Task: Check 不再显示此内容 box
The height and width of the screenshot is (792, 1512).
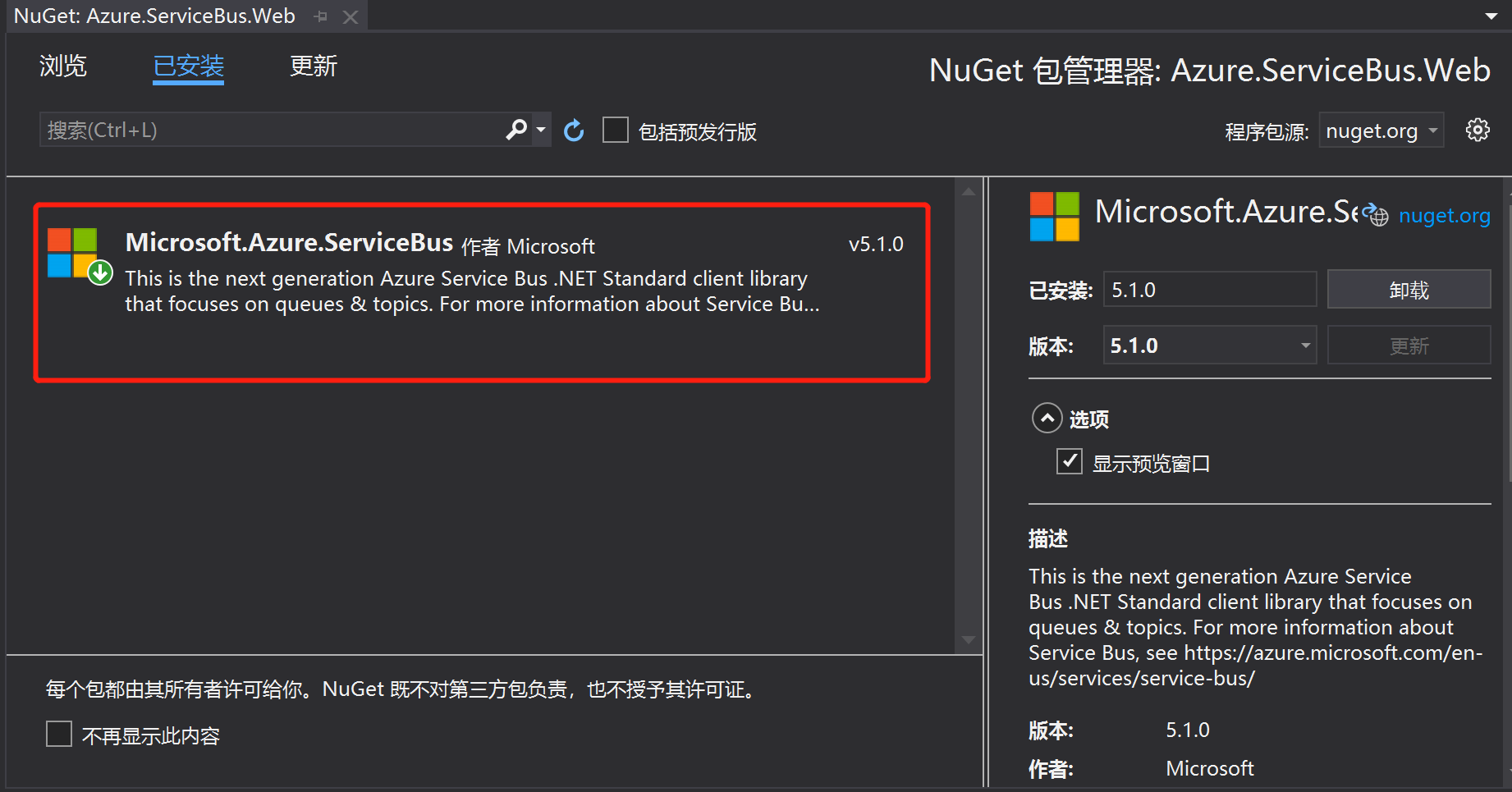Action: point(59,734)
